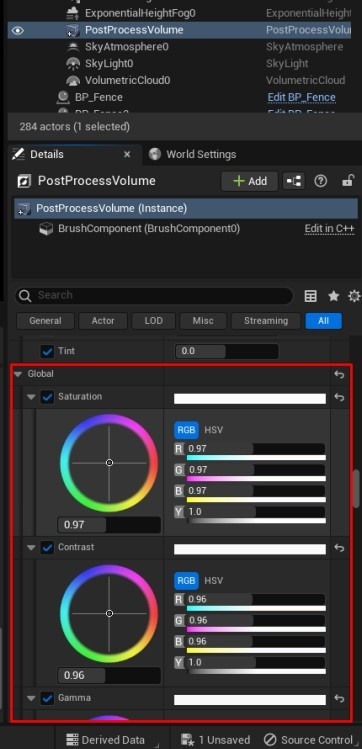Screen dimensions: 362x749
Task: Click the Tint value slider field
Action: [227, 352]
